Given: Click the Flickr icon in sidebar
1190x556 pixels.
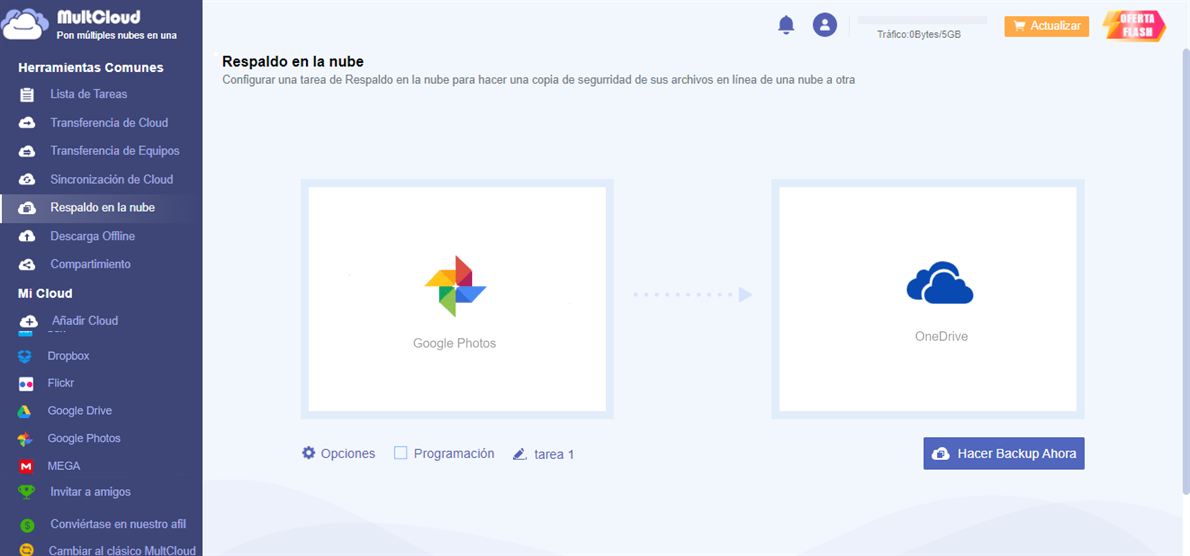Looking at the screenshot, I should [x=25, y=384].
